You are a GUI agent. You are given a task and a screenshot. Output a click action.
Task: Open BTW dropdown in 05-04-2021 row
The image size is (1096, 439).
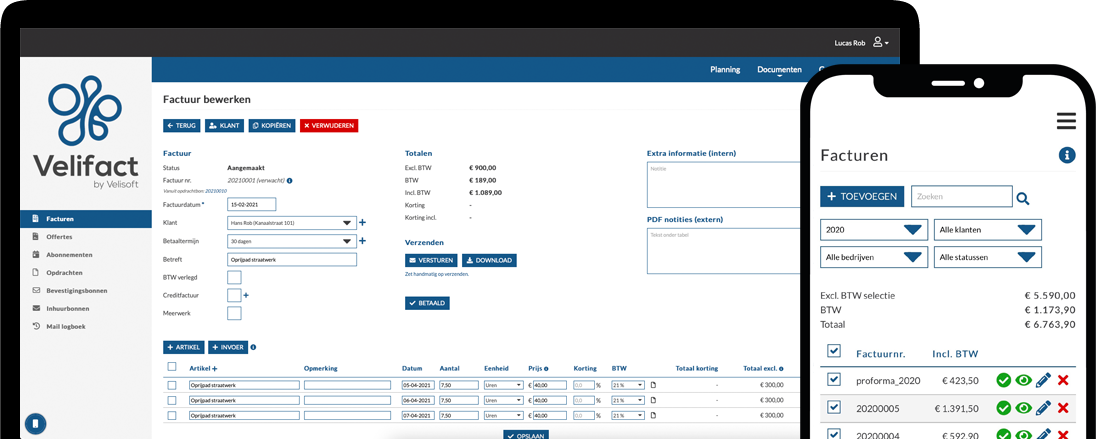click(628, 385)
